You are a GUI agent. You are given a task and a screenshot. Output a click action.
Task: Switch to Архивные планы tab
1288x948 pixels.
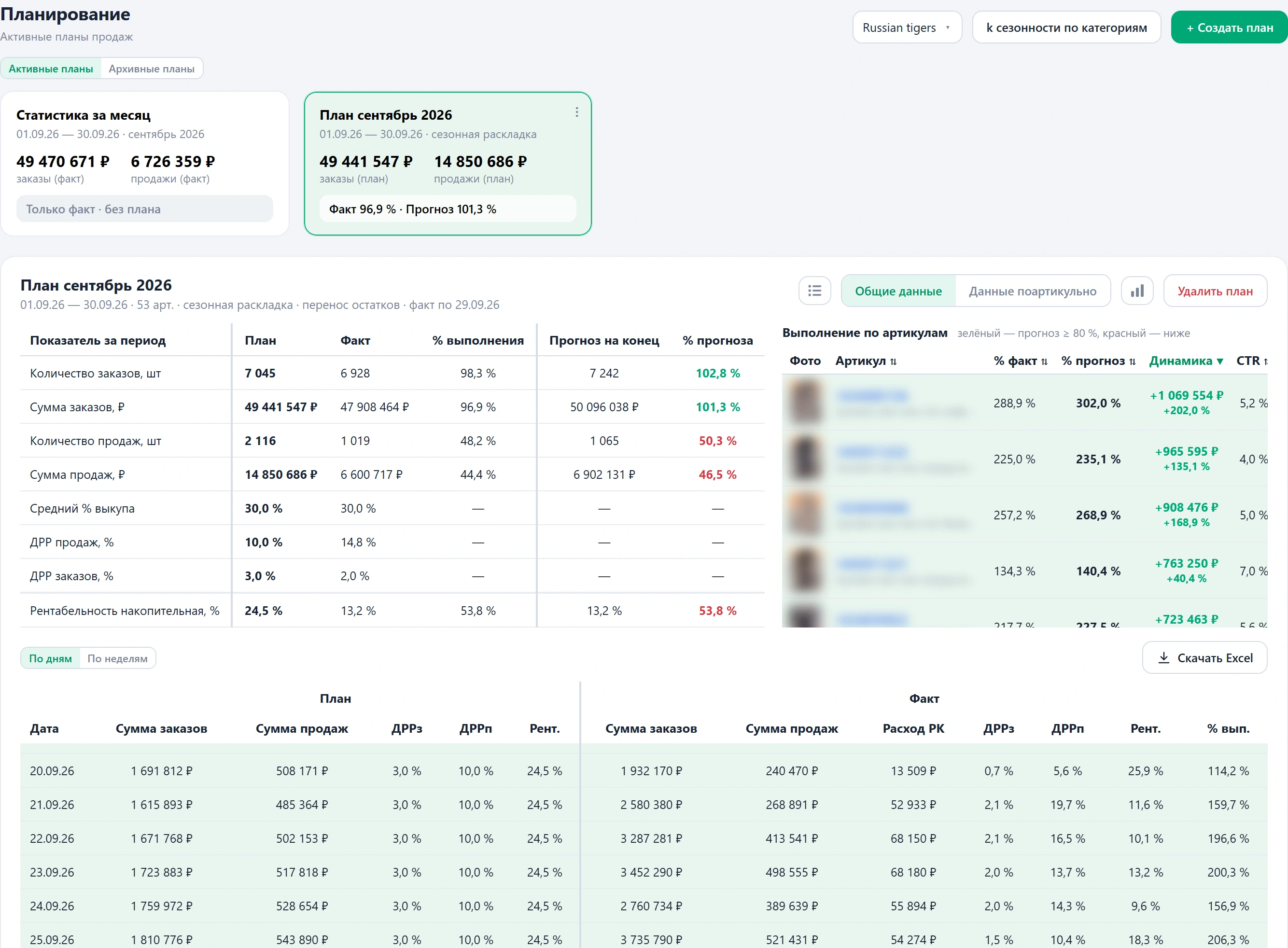152,69
